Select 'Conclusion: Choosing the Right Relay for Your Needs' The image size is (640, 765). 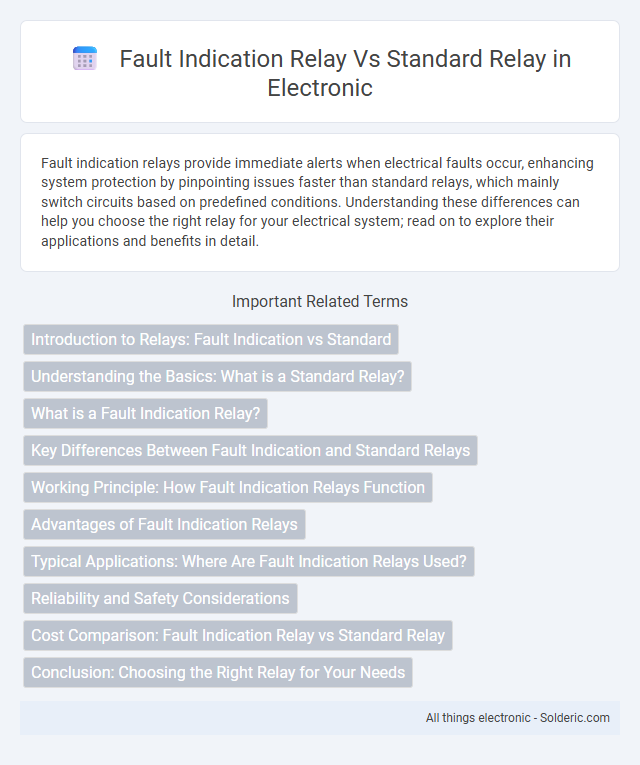point(218,673)
